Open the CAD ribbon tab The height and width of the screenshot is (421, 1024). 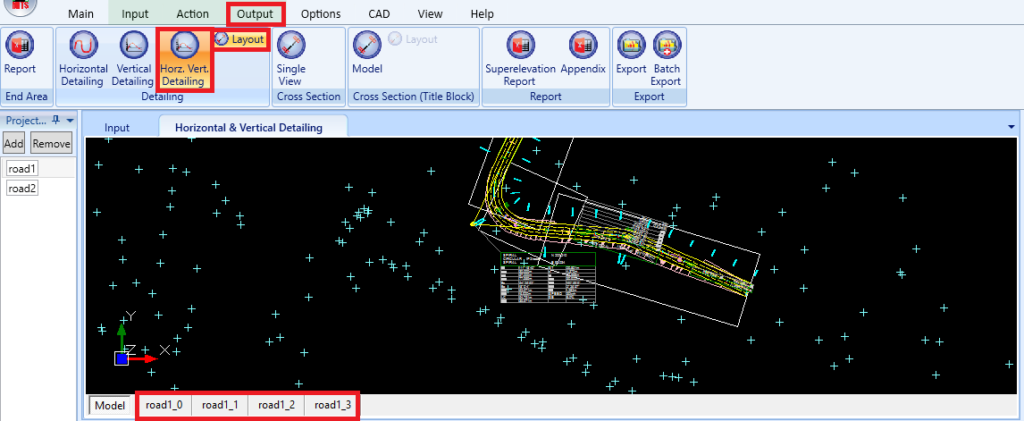tap(379, 14)
